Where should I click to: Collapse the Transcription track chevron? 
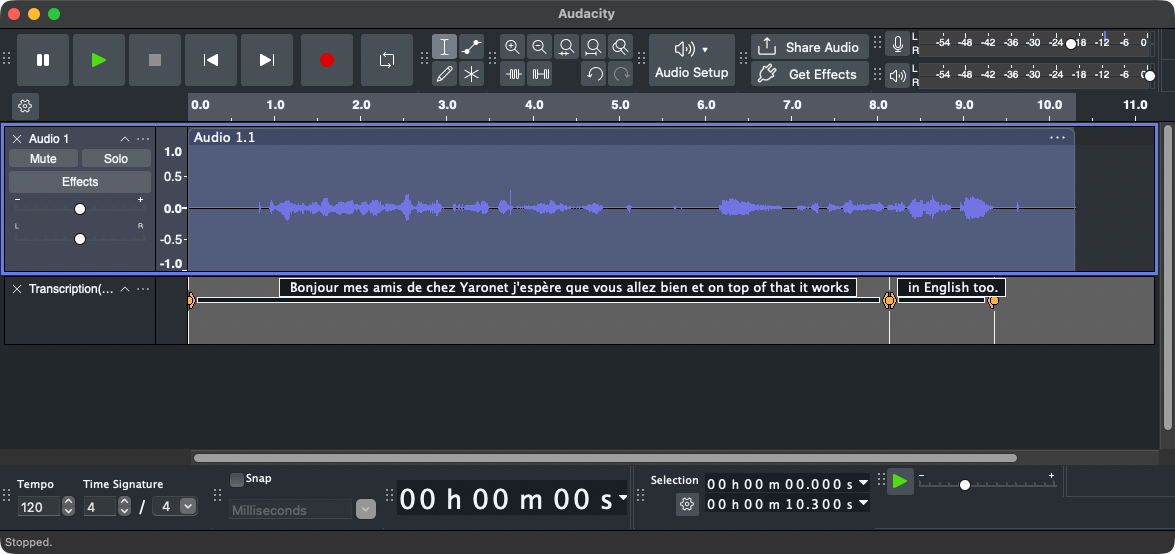tap(125, 289)
